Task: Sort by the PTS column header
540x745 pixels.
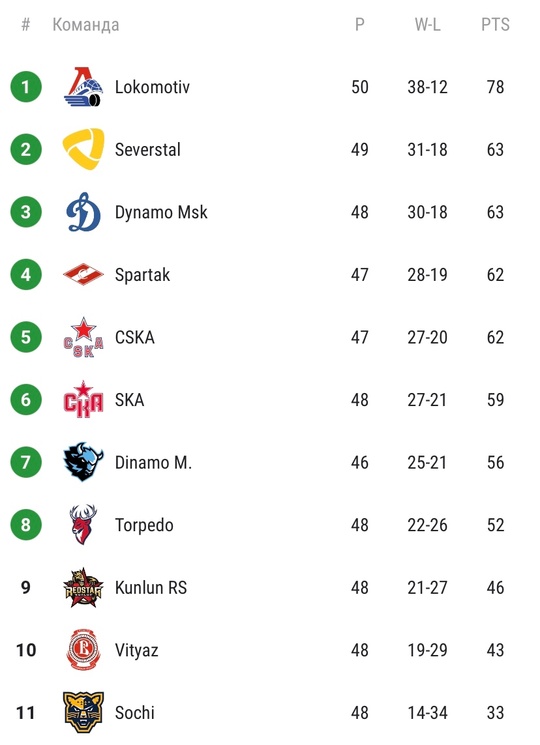Action: coord(495,24)
